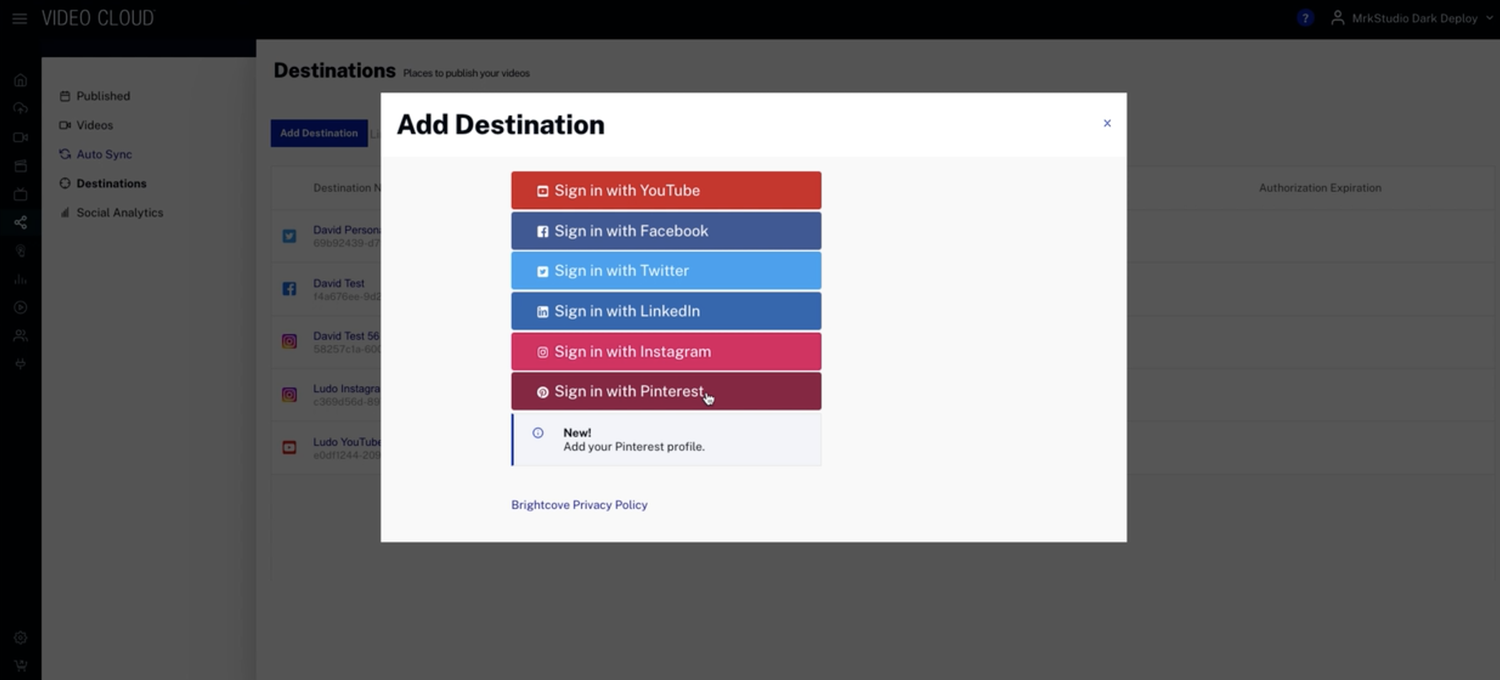The image size is (1500, 680).
Task: Open the Brightcove Privacy Policy link
Action: (579, 505)
